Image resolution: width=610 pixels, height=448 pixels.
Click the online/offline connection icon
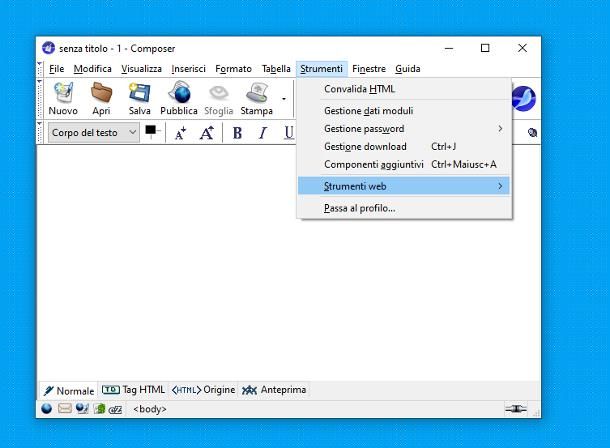coord(516,409)
